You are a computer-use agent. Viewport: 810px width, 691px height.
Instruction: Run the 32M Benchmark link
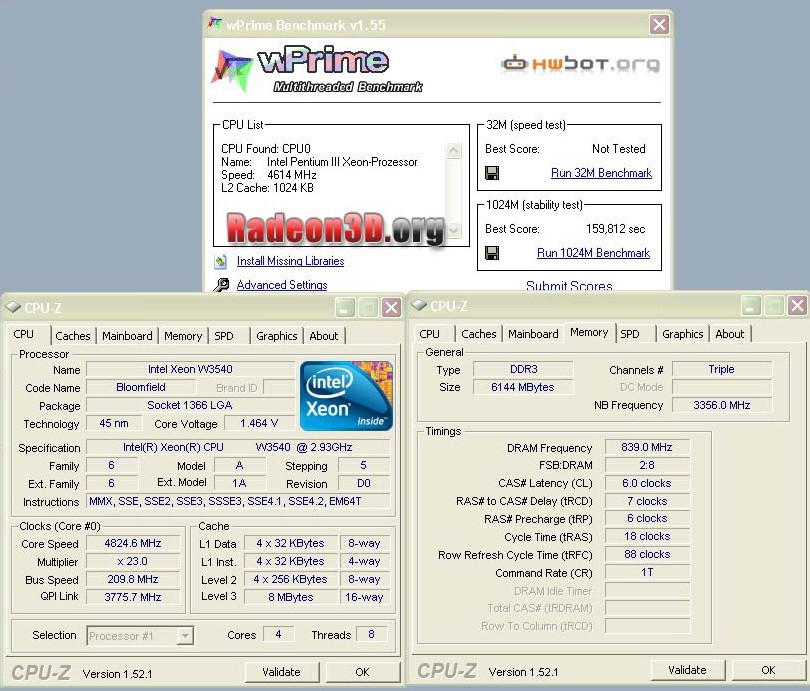pos(601,173)
